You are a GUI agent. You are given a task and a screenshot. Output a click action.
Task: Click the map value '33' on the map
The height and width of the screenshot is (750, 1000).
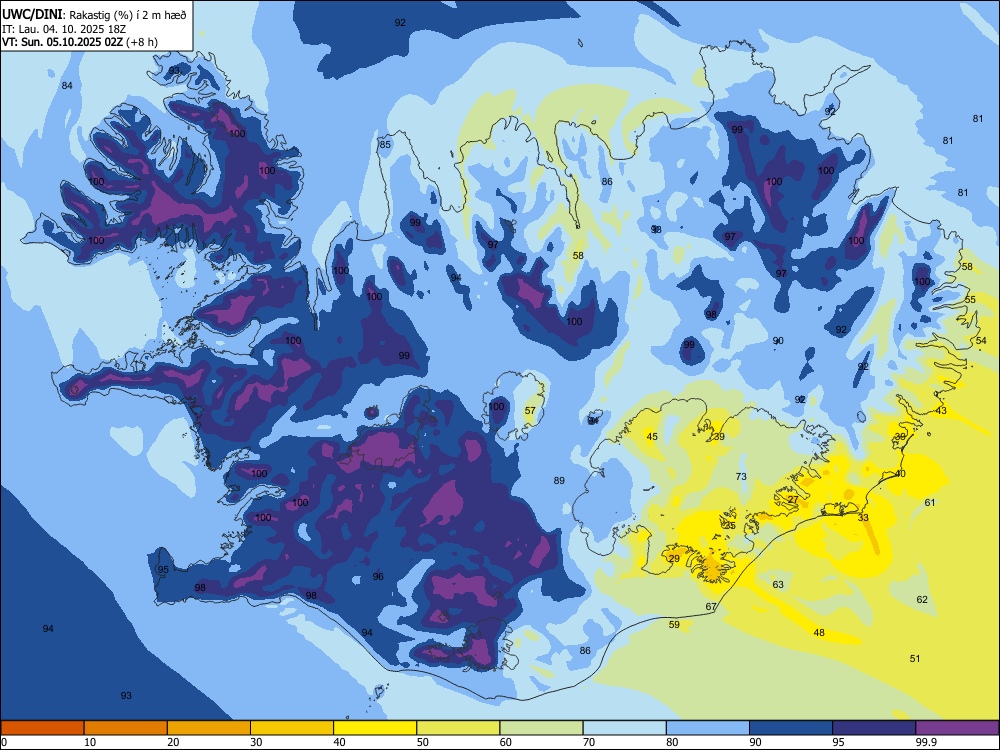tap(863, 517)
